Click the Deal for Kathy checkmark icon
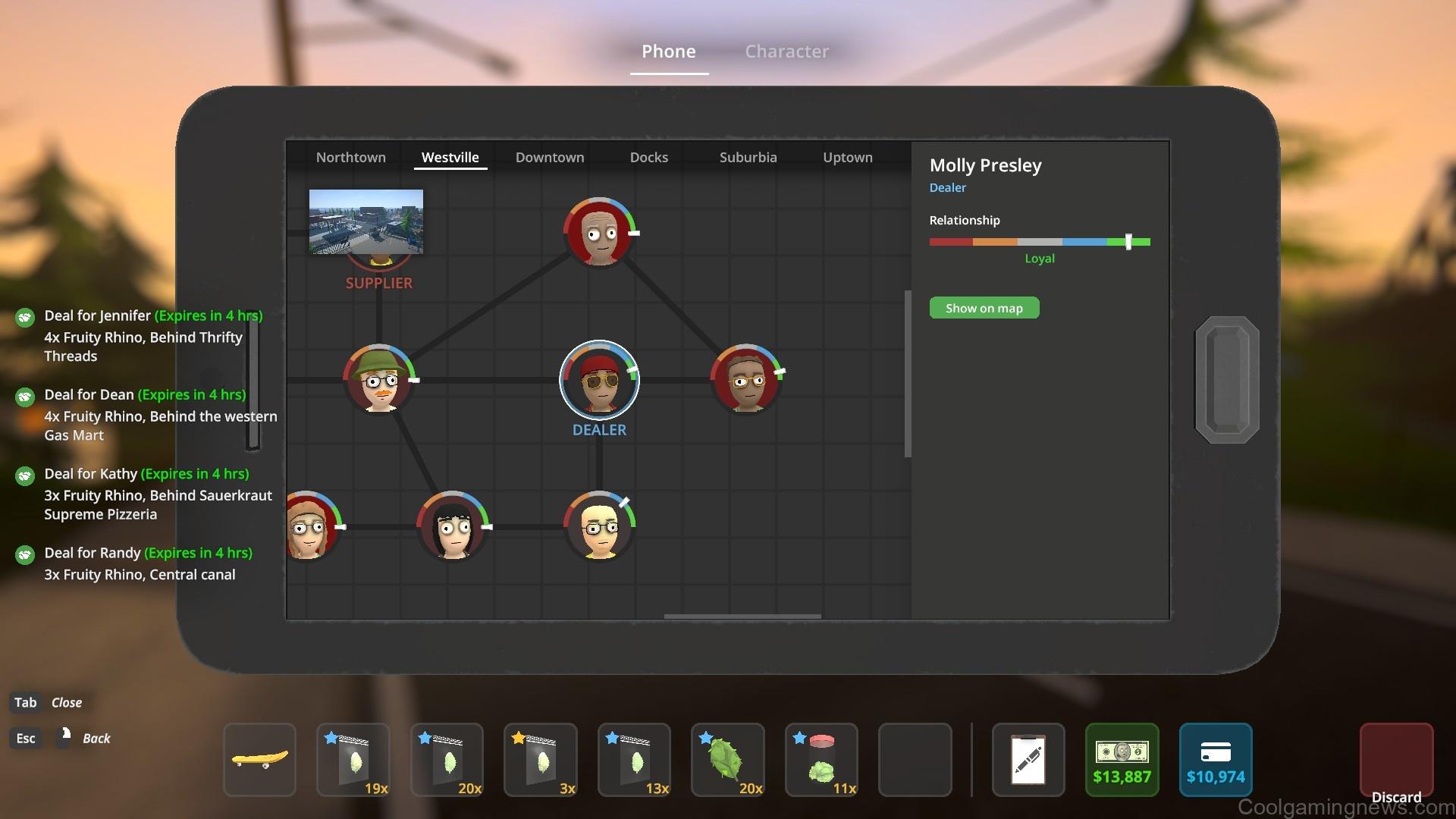1456x819 pixels. click(x=24, y=475)
